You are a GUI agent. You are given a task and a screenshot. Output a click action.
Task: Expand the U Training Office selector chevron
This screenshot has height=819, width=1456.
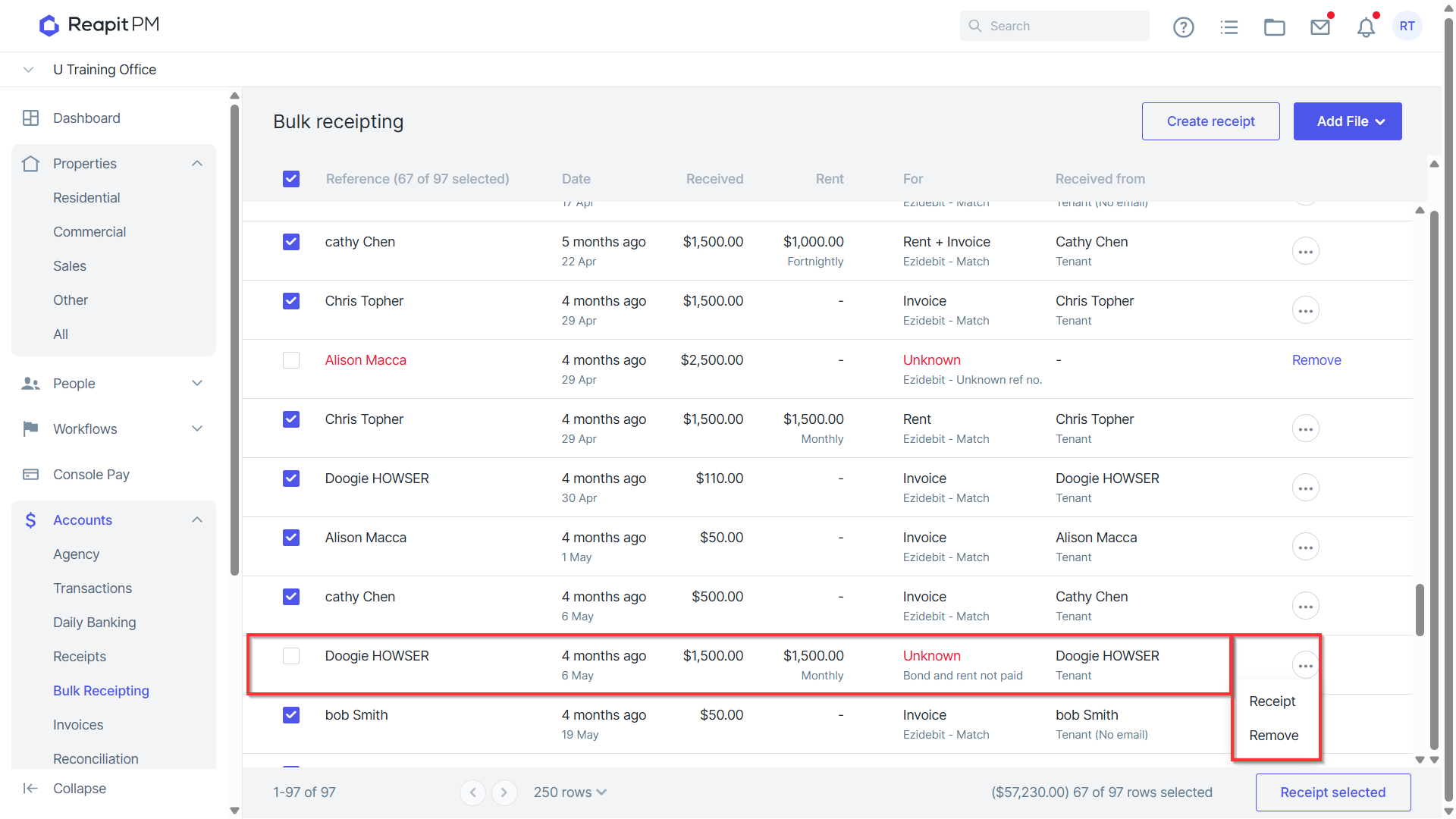[29, 70]
